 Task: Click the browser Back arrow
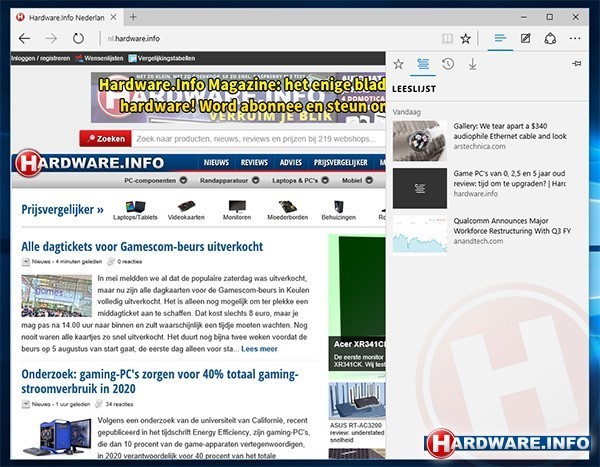(x=23, y=39)
